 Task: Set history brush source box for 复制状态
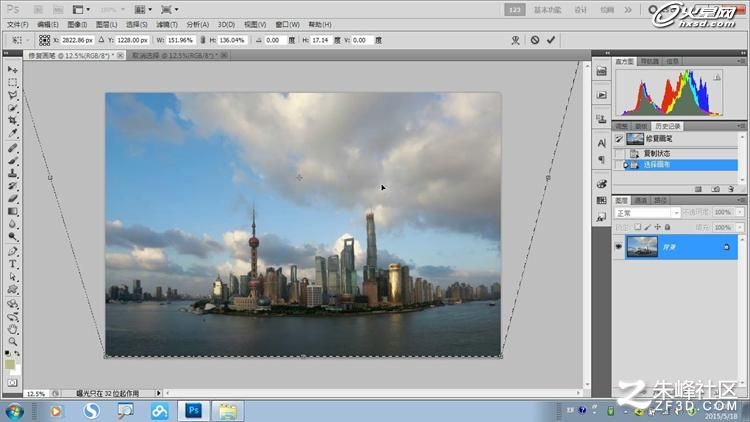click(x=619, y=154)
